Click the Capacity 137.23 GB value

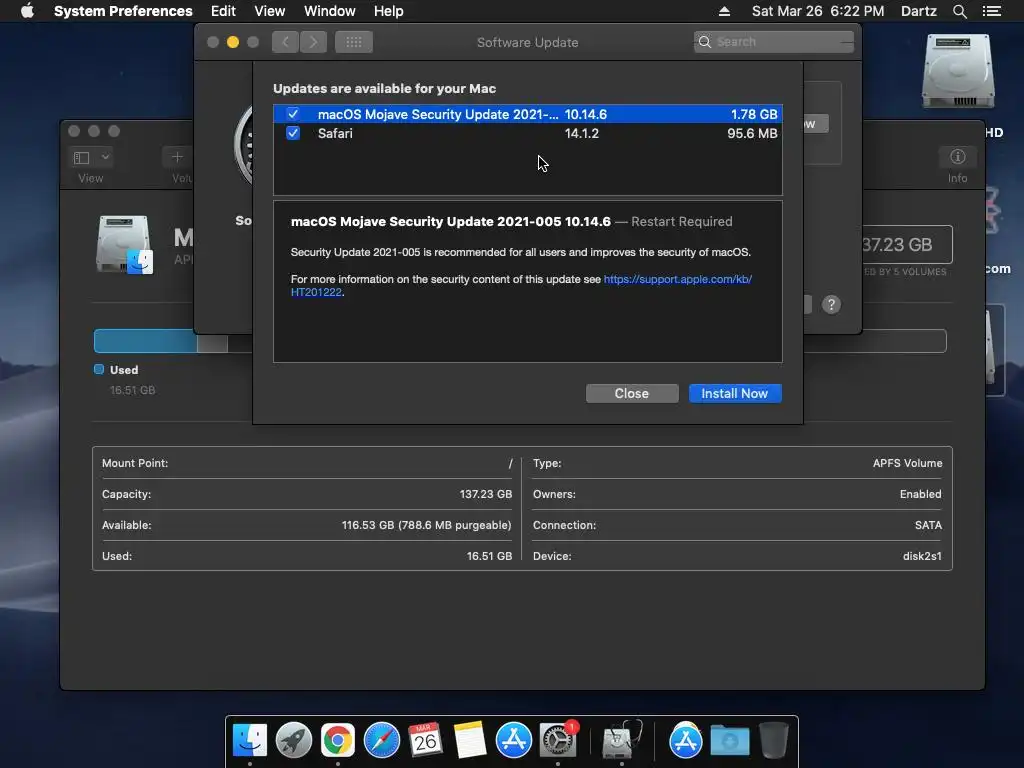[486, 494]
